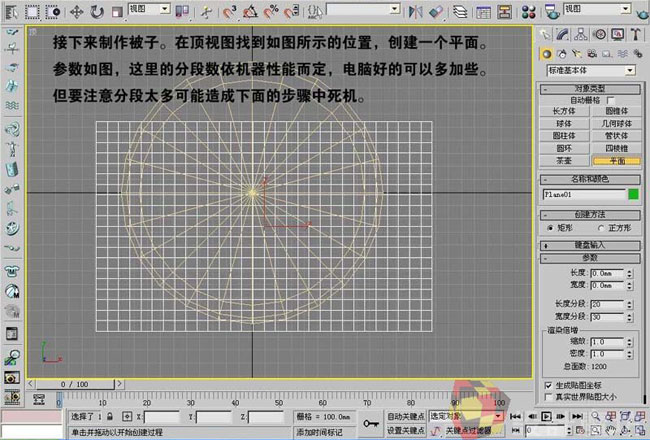
Task: Click the Plane01 name field
Action: [584, 193]
